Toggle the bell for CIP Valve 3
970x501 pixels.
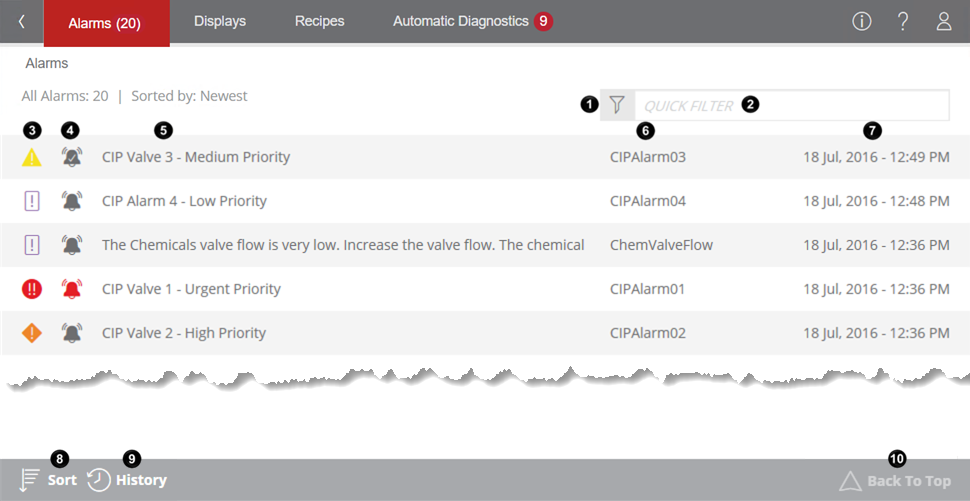click(72, 157)
